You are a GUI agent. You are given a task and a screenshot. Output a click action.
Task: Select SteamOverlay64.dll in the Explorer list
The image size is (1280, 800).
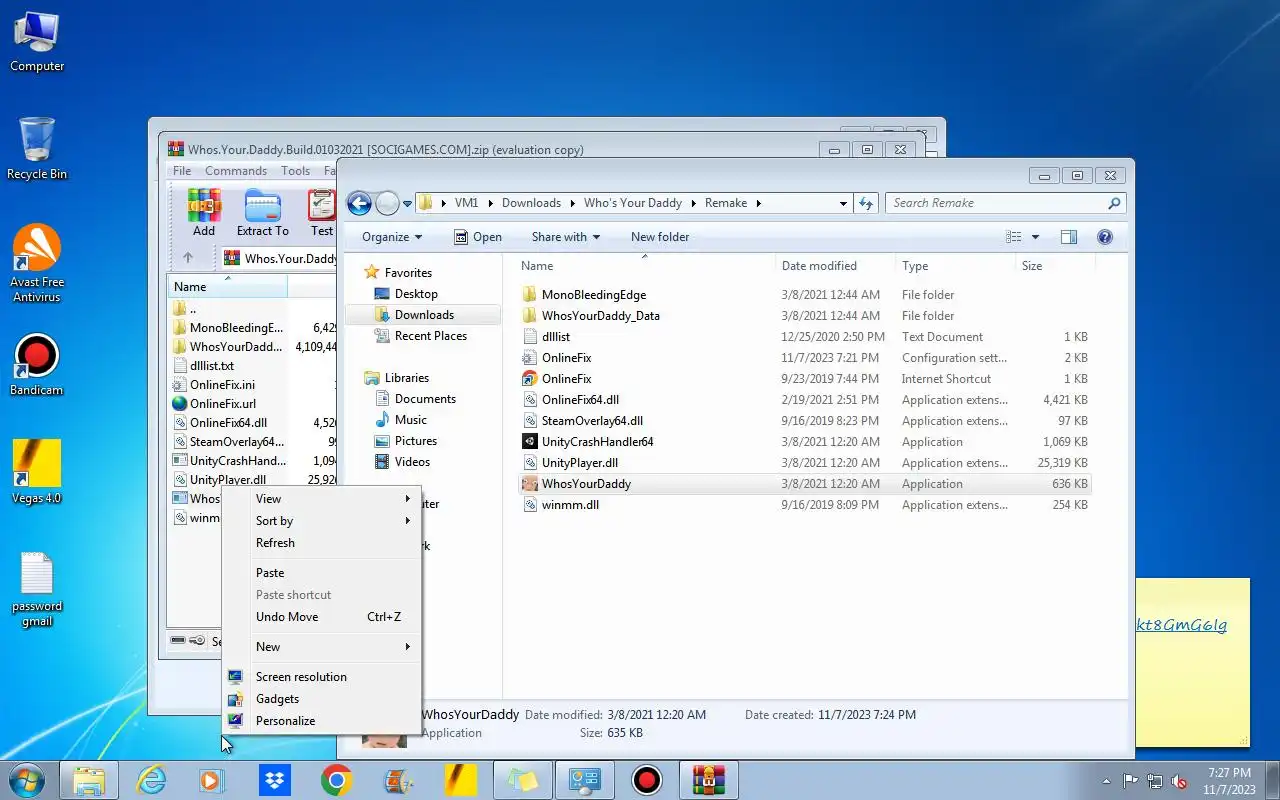click(x=592, y=421)
